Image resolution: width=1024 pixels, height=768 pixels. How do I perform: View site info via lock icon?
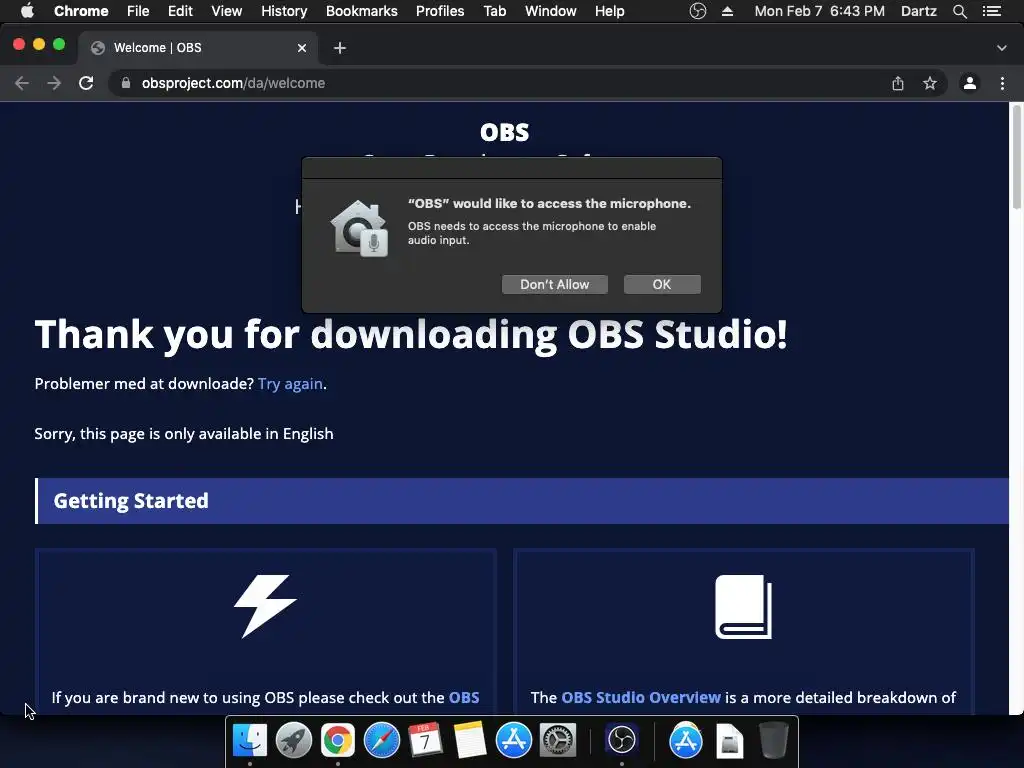pyautogui.click(x=126, y=83)
